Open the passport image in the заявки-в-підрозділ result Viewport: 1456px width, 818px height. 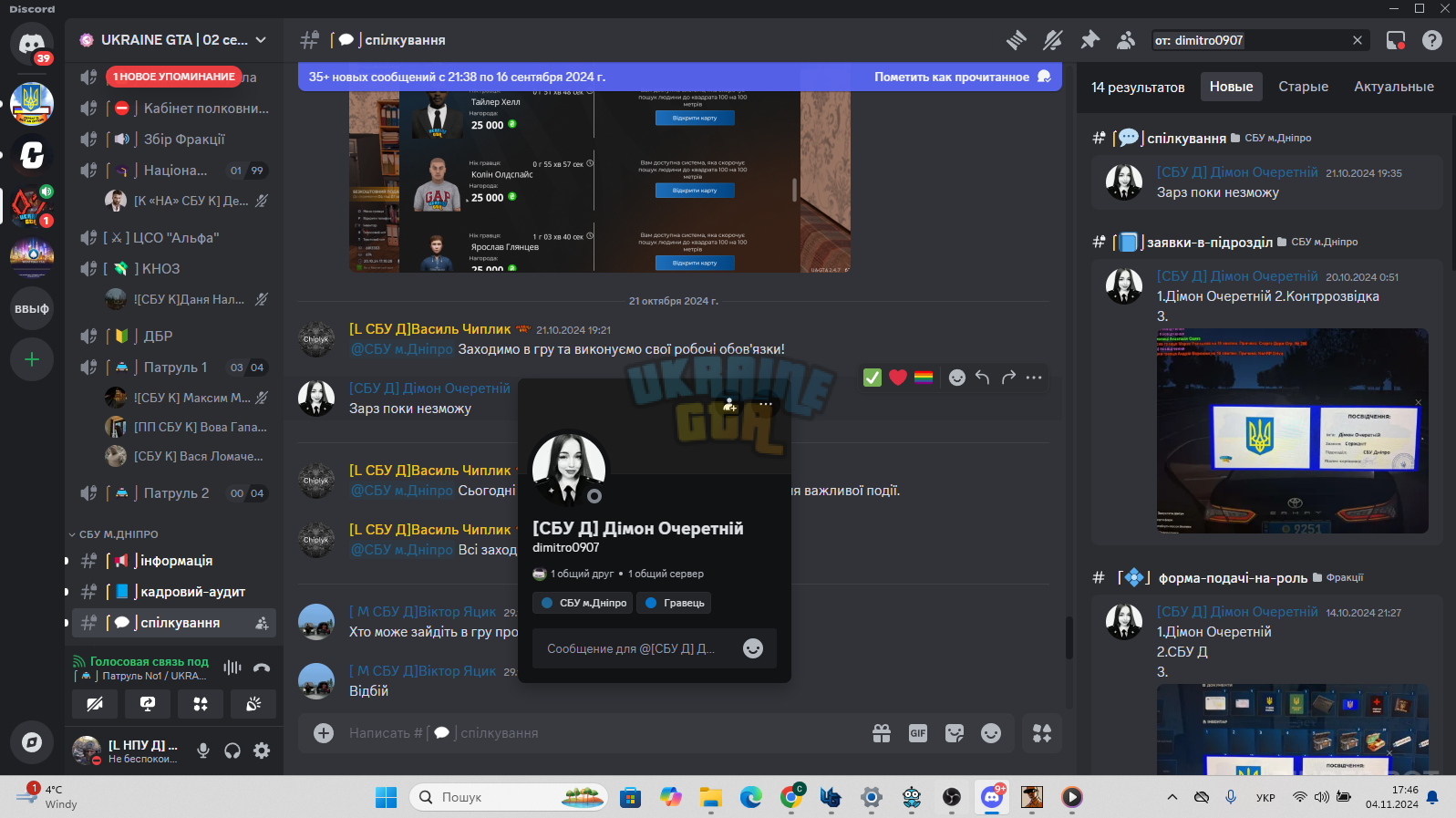point(1293,430)
